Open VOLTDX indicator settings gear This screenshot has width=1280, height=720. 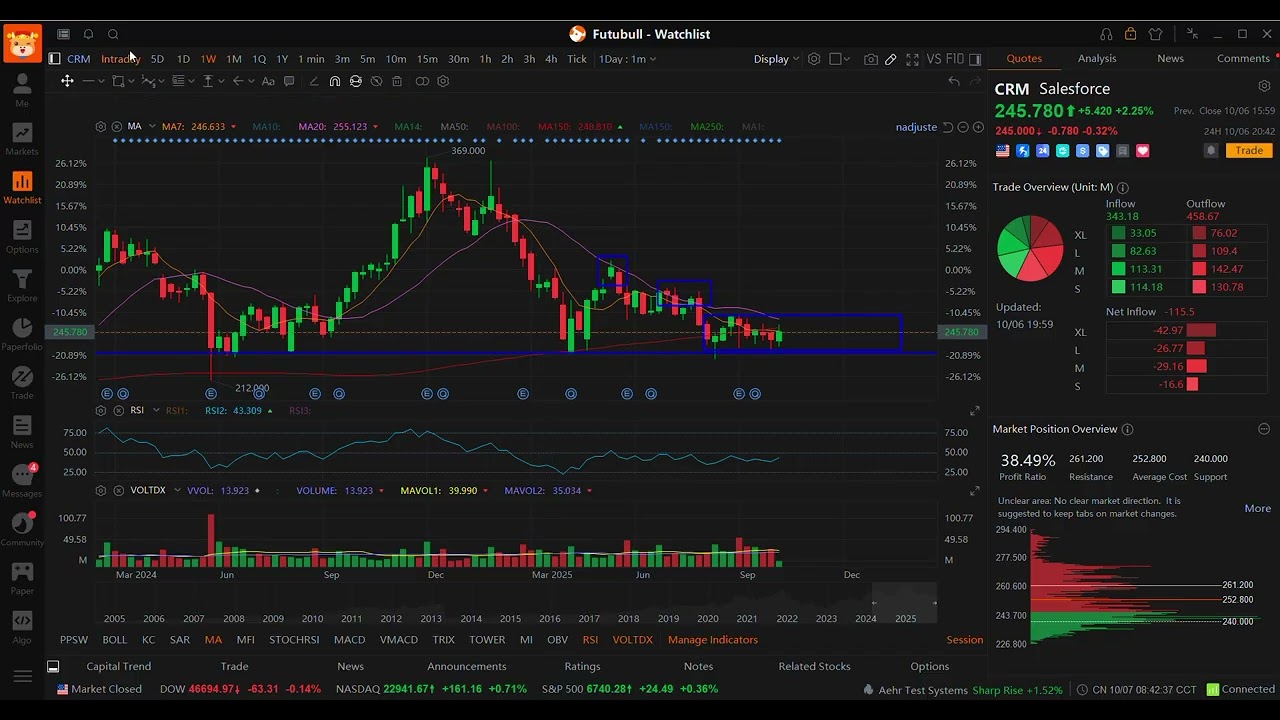[100, 491]
